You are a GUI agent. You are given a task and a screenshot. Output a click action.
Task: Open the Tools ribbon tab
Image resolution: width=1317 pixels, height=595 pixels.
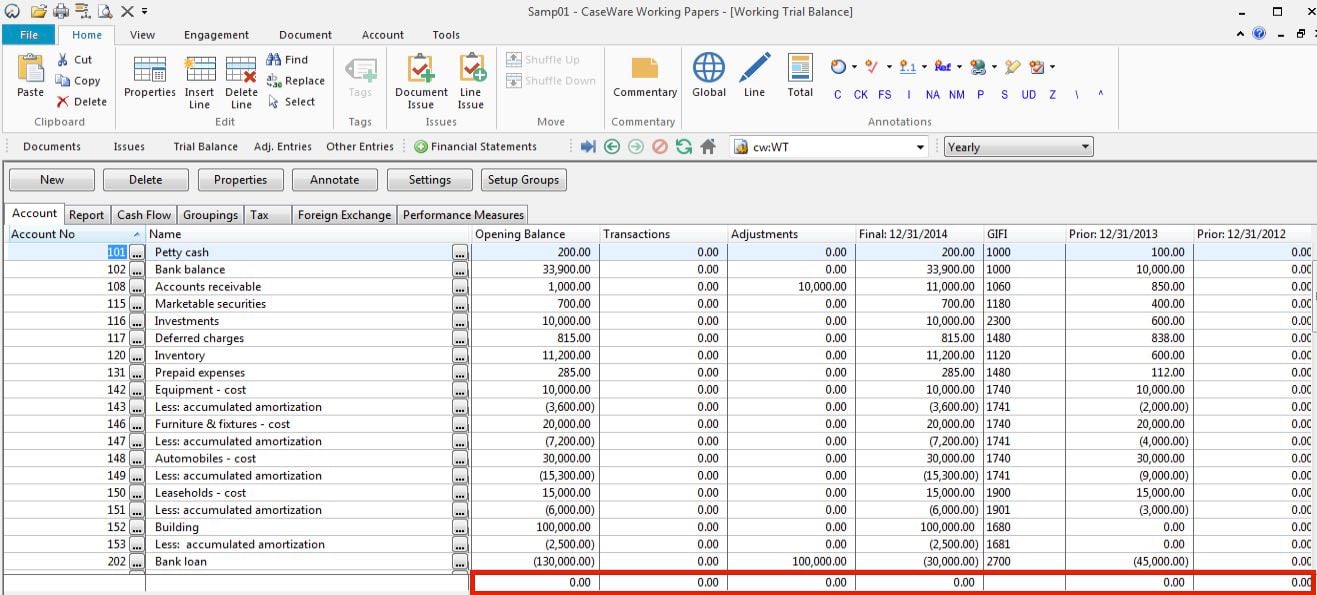point(446,35)
